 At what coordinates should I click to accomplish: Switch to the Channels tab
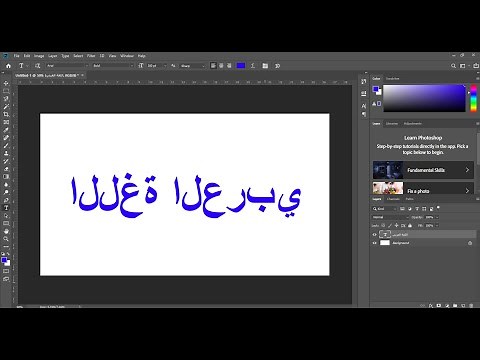coord(393,199)
